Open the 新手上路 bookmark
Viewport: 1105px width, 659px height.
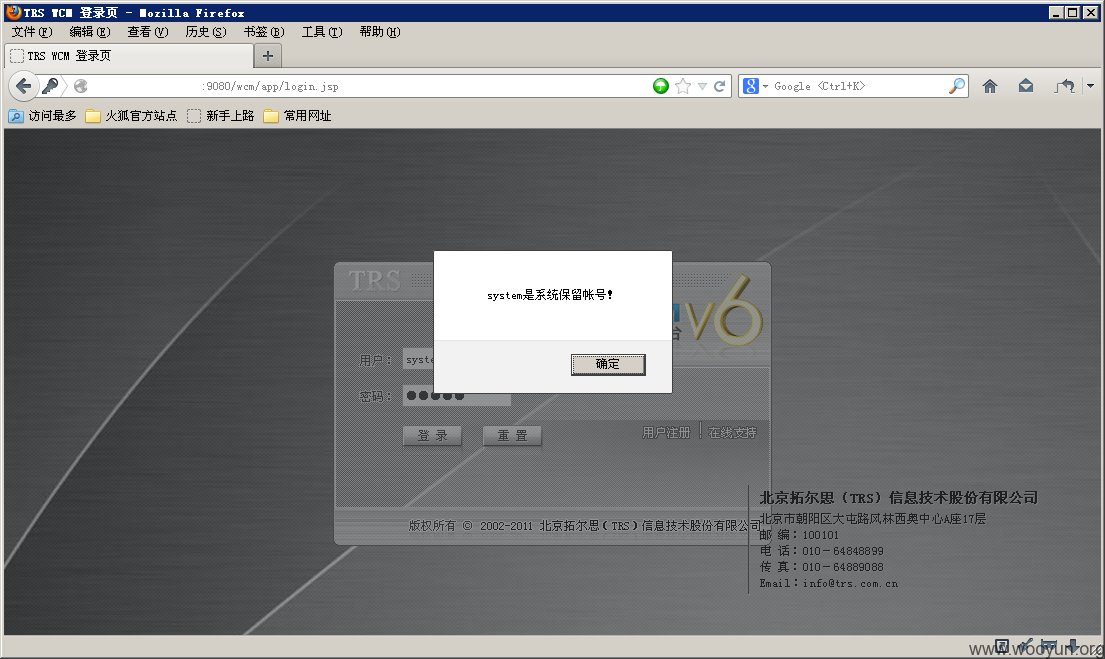click(221, 116)
